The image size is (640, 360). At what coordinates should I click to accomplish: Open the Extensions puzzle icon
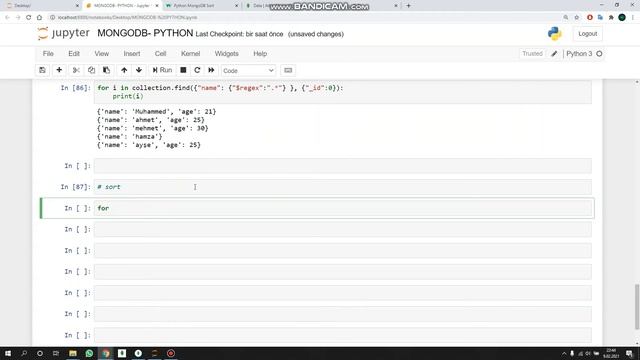(x=611, y=18)
